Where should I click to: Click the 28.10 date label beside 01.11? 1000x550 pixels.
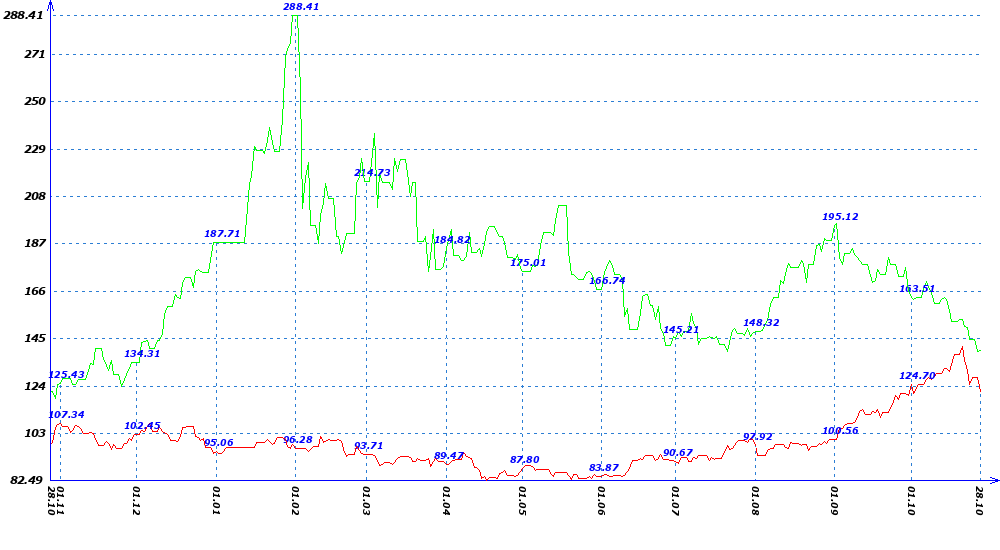coord(52,501)
